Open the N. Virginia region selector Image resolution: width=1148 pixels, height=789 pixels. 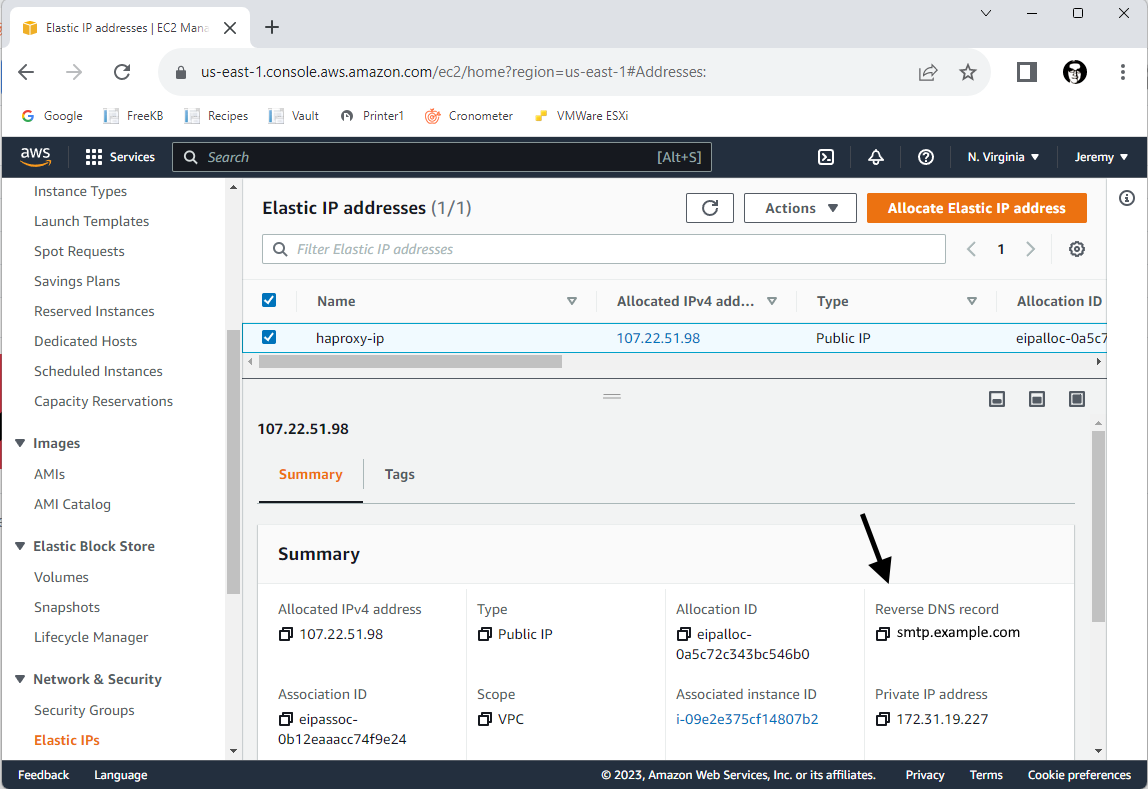click(x=1003, y=157)
